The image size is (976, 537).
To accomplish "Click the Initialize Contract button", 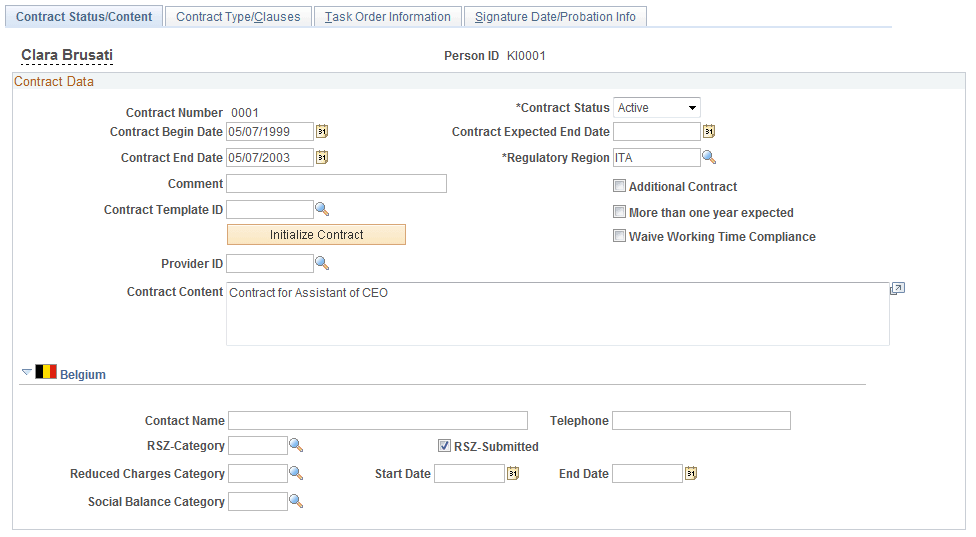I will (316, 235).
